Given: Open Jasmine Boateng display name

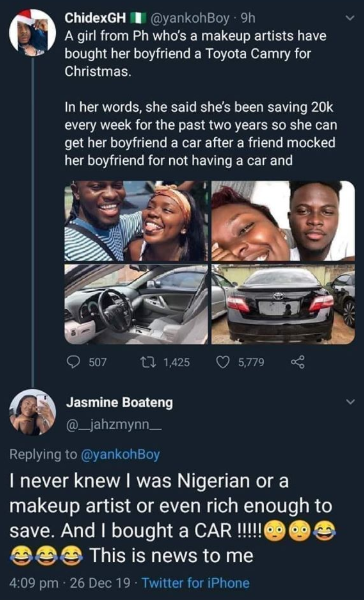Looking at the screenshot, I should (119, 402).
